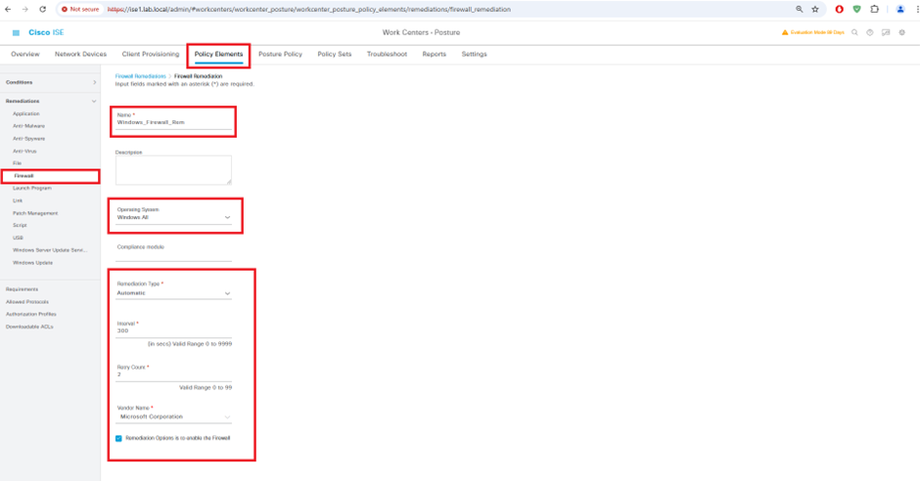Select Anti-Spyware in Remediations list

(x=29, y=138)
